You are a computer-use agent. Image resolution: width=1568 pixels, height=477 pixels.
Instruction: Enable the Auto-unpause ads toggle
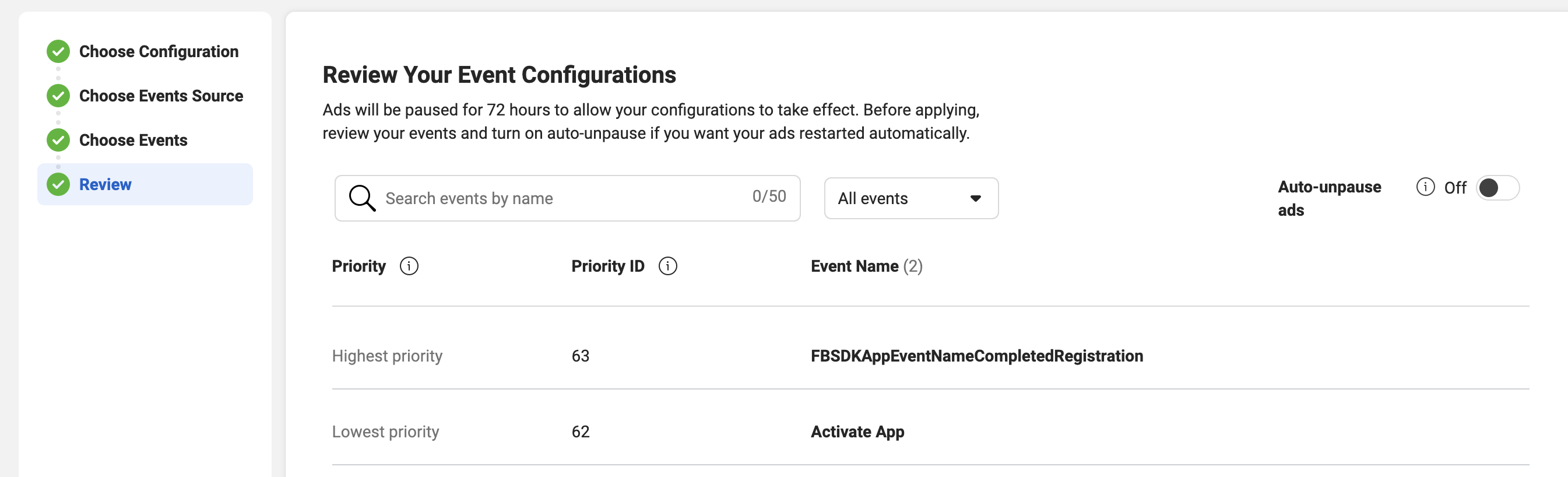[x=1497, y=188]
